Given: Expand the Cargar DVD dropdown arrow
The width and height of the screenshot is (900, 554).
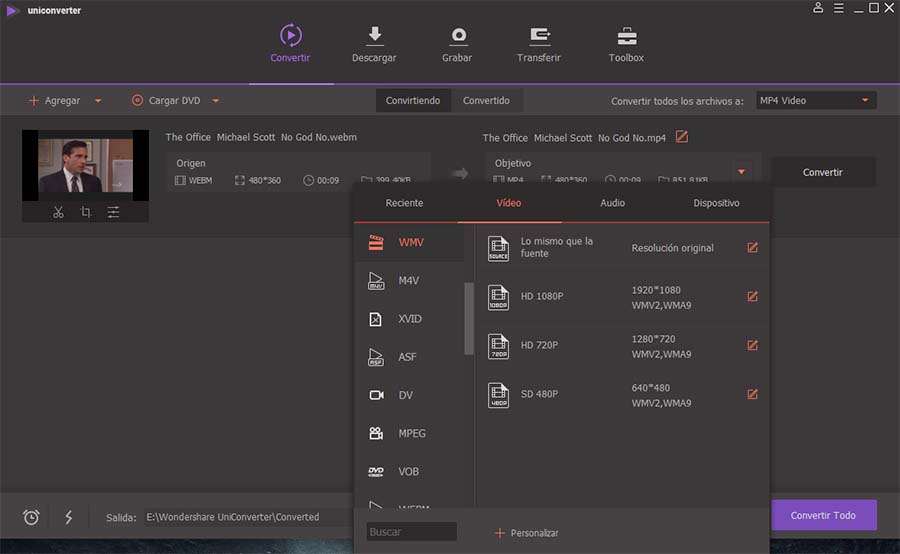Looking at the screenshot, I should [x=216, y=100].
